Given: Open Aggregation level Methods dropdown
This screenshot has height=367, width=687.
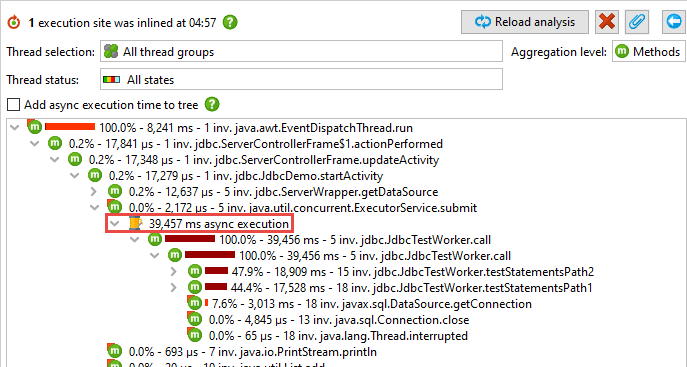Looking at the screenshot, I should coord(648,52).
